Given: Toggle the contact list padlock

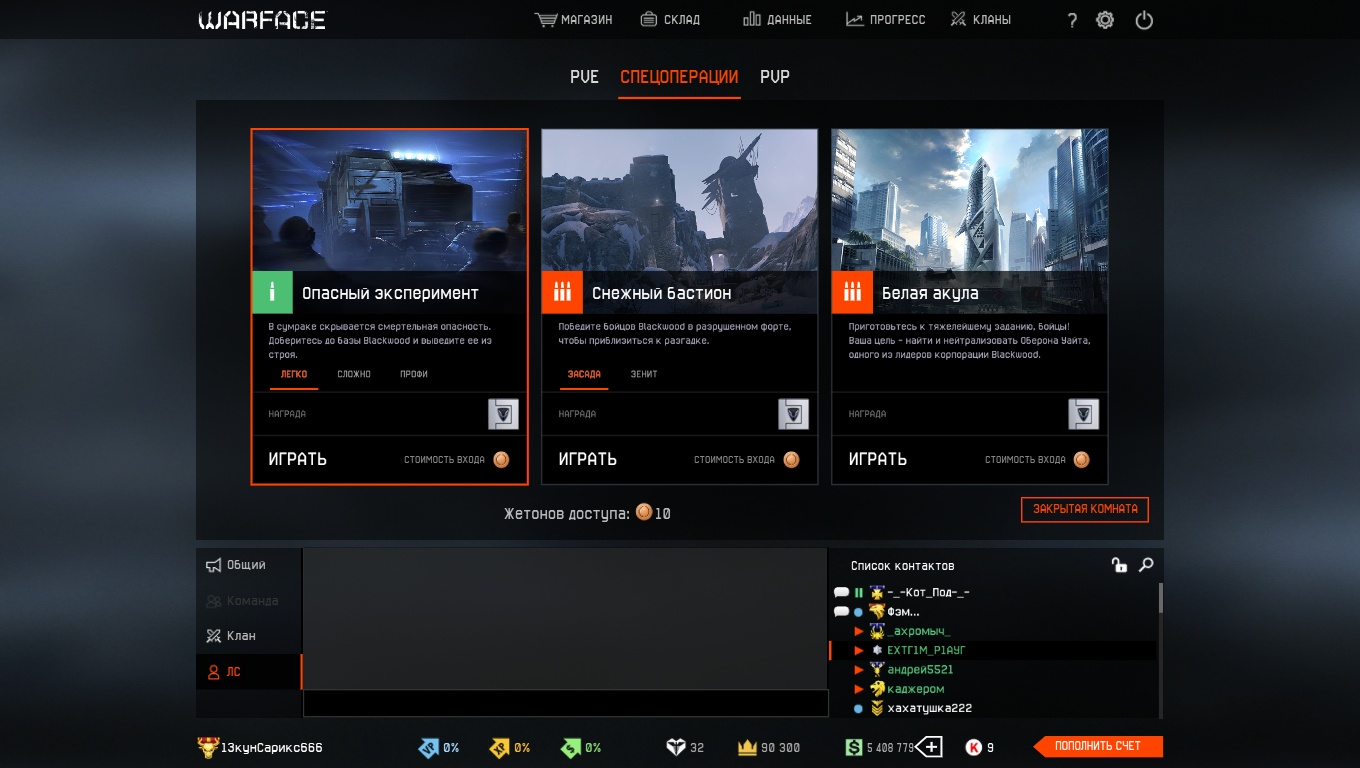Looking at the screenshot, I should [x=1119, y=565].
